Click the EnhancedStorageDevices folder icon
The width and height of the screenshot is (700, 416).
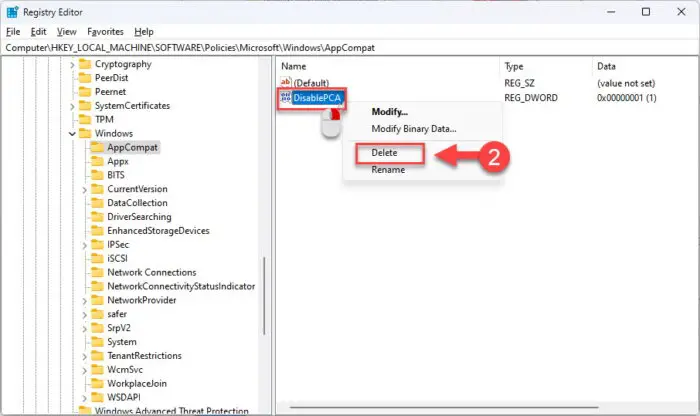coord(97,231)
